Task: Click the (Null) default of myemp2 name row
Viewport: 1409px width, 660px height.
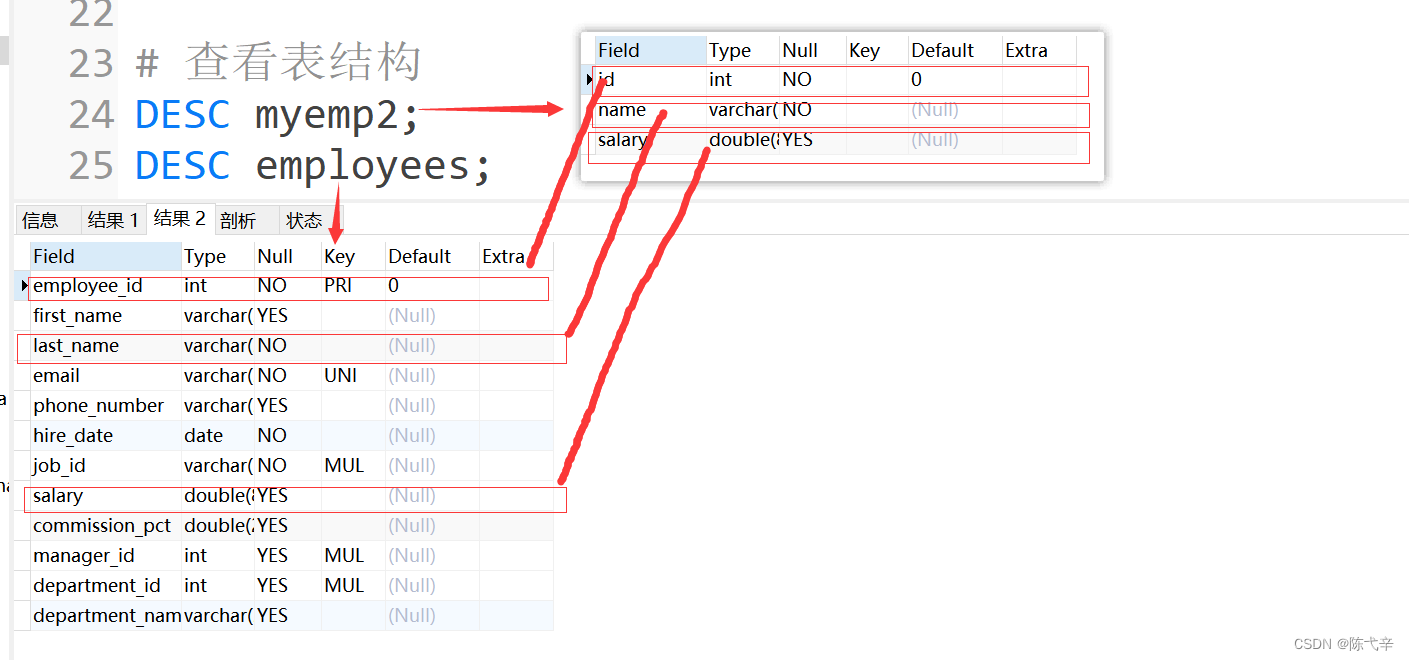Action: tap(955, 110)
